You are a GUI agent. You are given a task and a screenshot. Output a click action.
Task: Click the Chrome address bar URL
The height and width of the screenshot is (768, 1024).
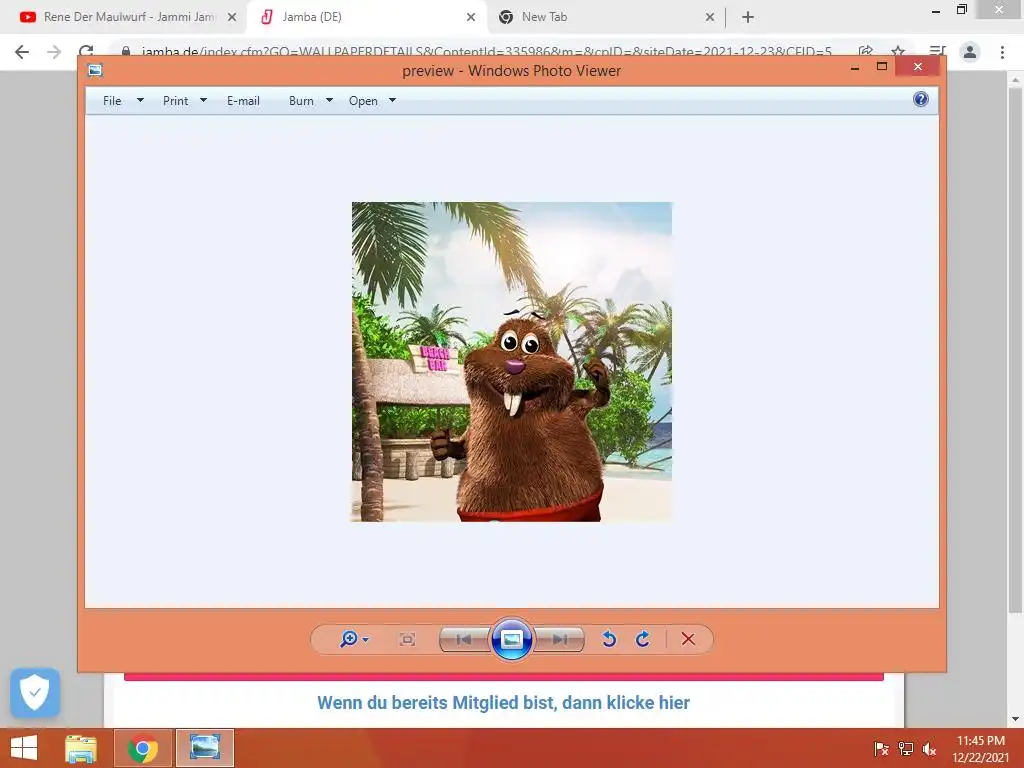[487, 52]
